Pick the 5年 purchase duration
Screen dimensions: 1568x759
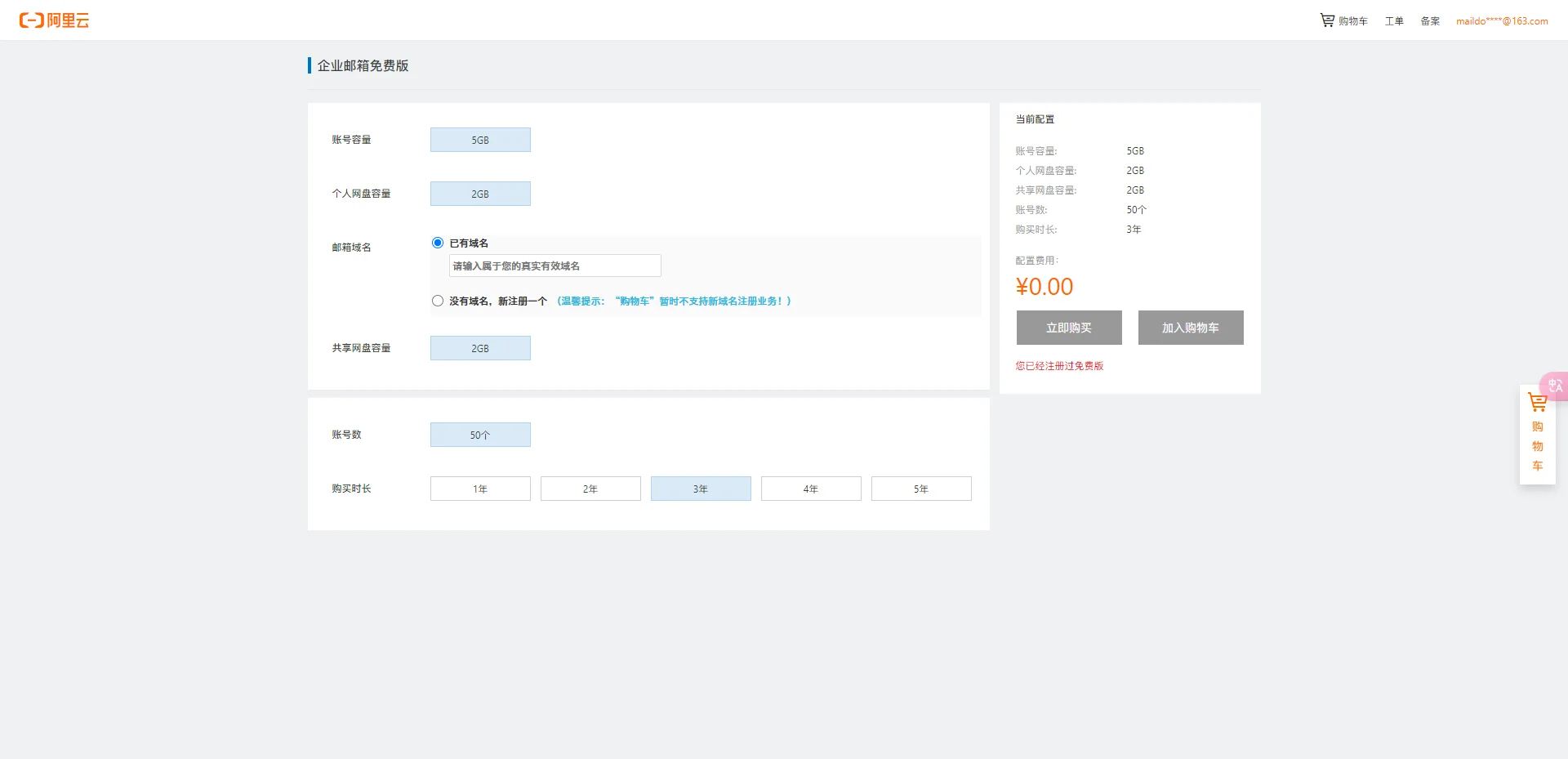tap(921, 489)
